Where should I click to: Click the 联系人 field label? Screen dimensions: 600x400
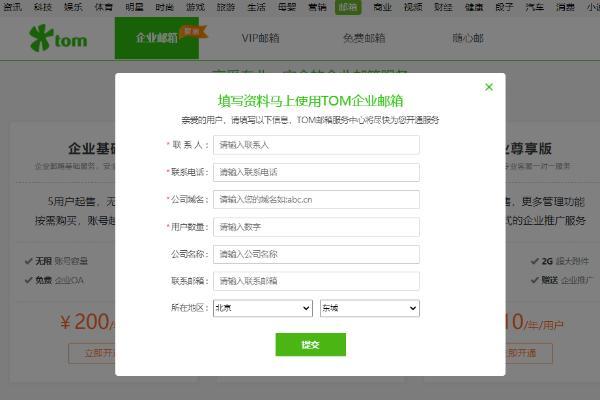pyautogui.click(x=188, y=145)
